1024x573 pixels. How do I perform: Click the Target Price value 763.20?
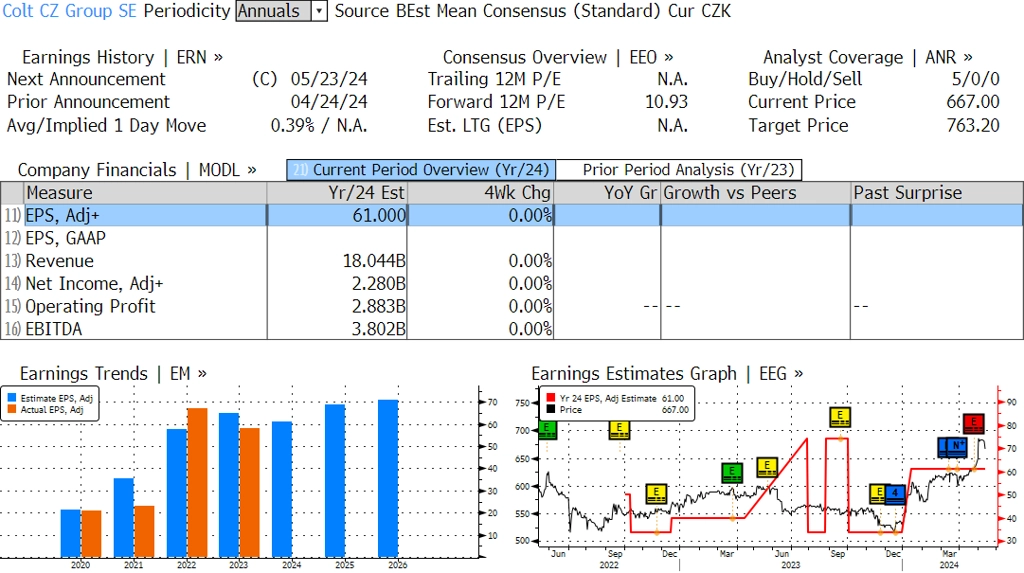coord(973,125)
